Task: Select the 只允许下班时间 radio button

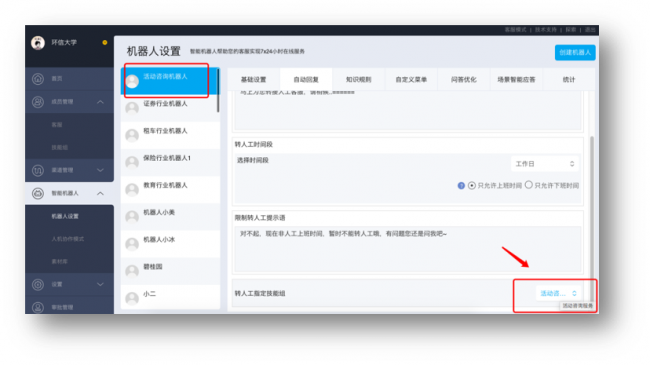Action: (x=529, y=185)
